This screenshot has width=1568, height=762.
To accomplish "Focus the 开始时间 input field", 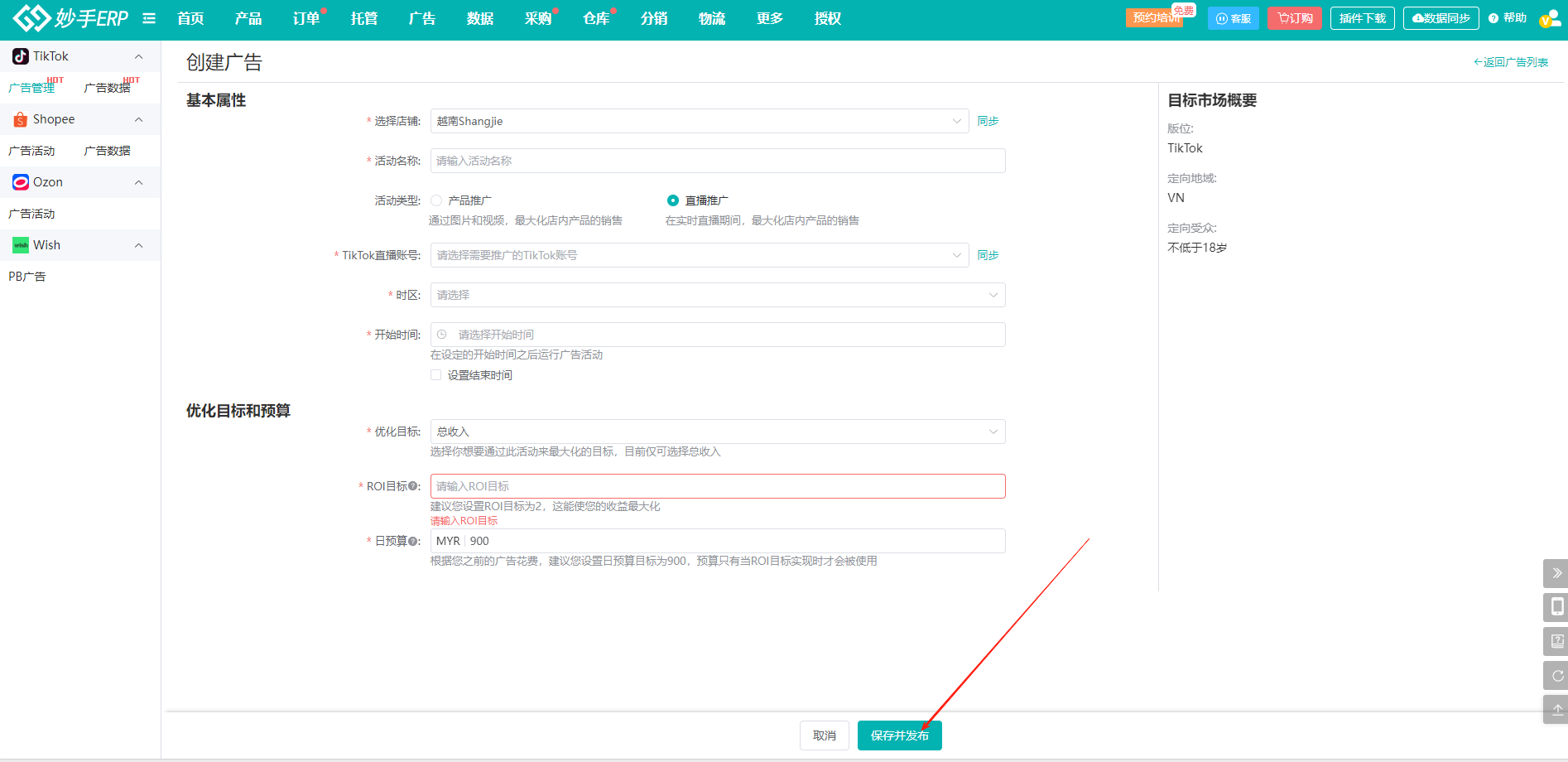I will point(718,335).
